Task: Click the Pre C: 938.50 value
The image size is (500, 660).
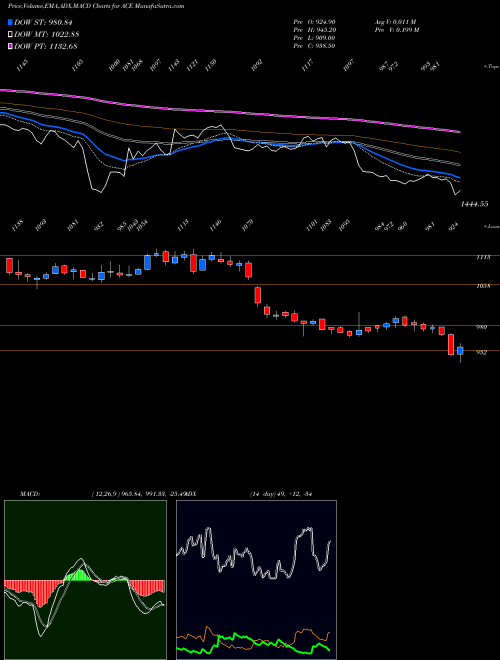Action: pos(314,46)
